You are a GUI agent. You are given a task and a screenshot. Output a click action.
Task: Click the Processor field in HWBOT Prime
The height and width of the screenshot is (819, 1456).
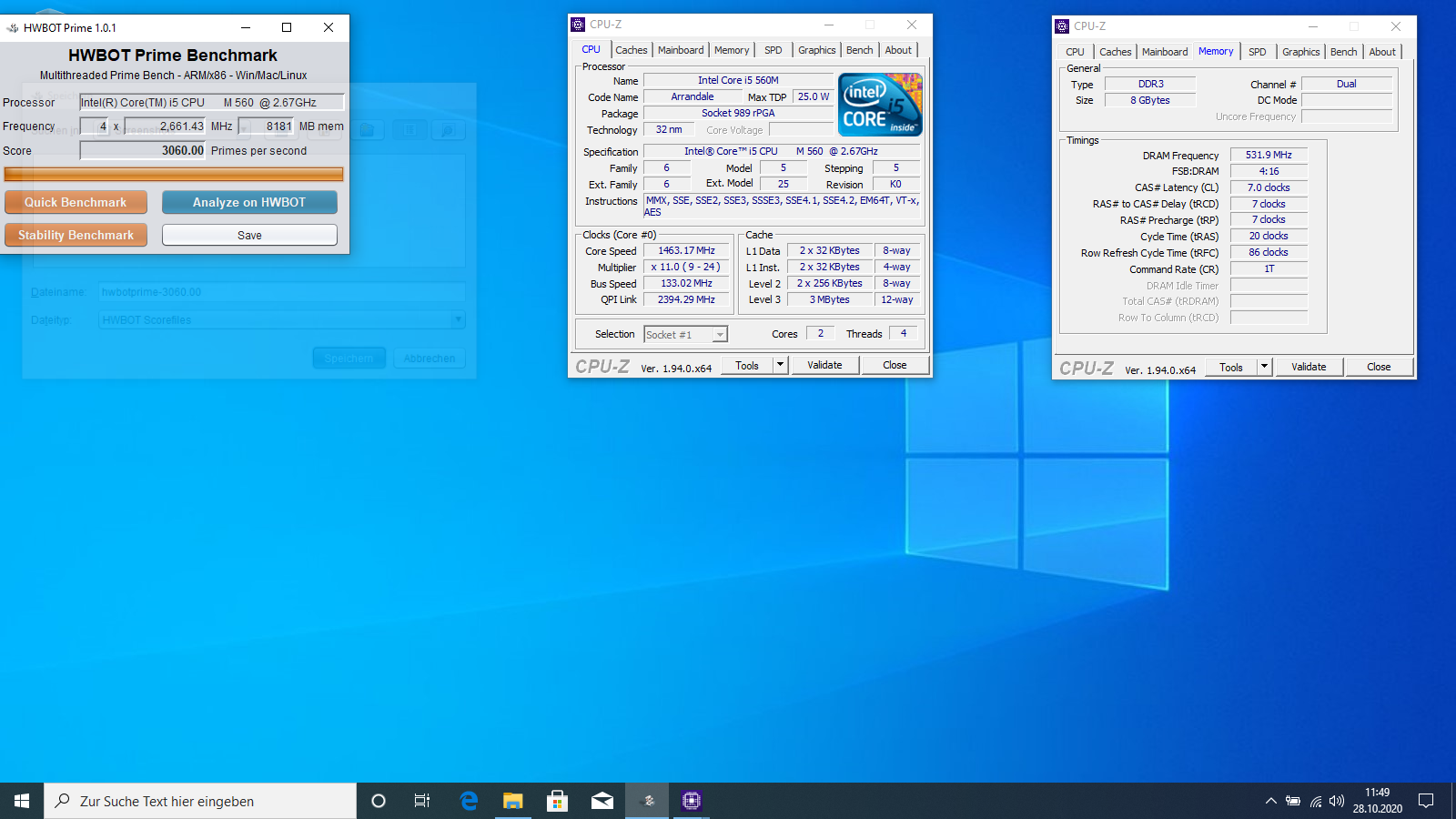point(212,103)
